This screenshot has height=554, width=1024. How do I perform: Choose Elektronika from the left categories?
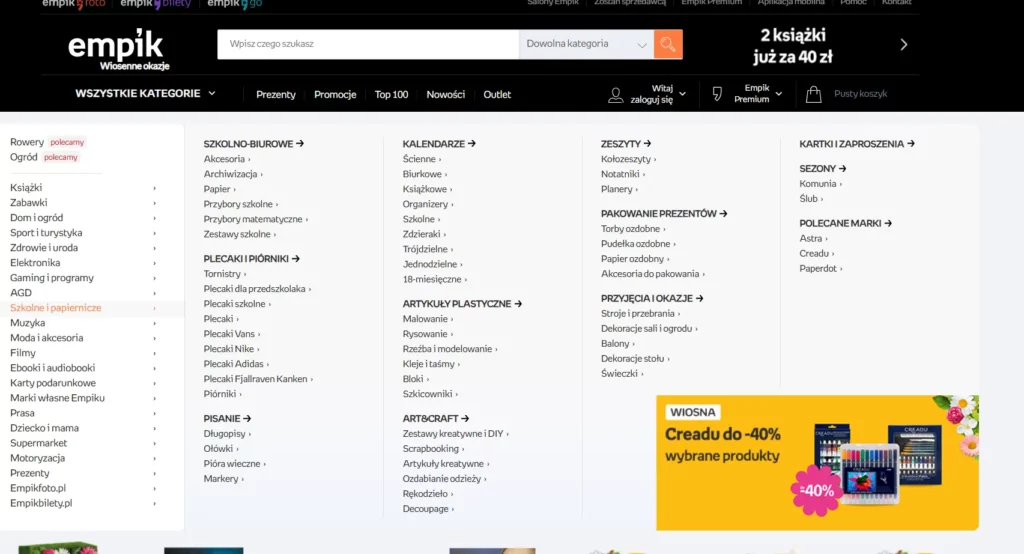[35, 263]
